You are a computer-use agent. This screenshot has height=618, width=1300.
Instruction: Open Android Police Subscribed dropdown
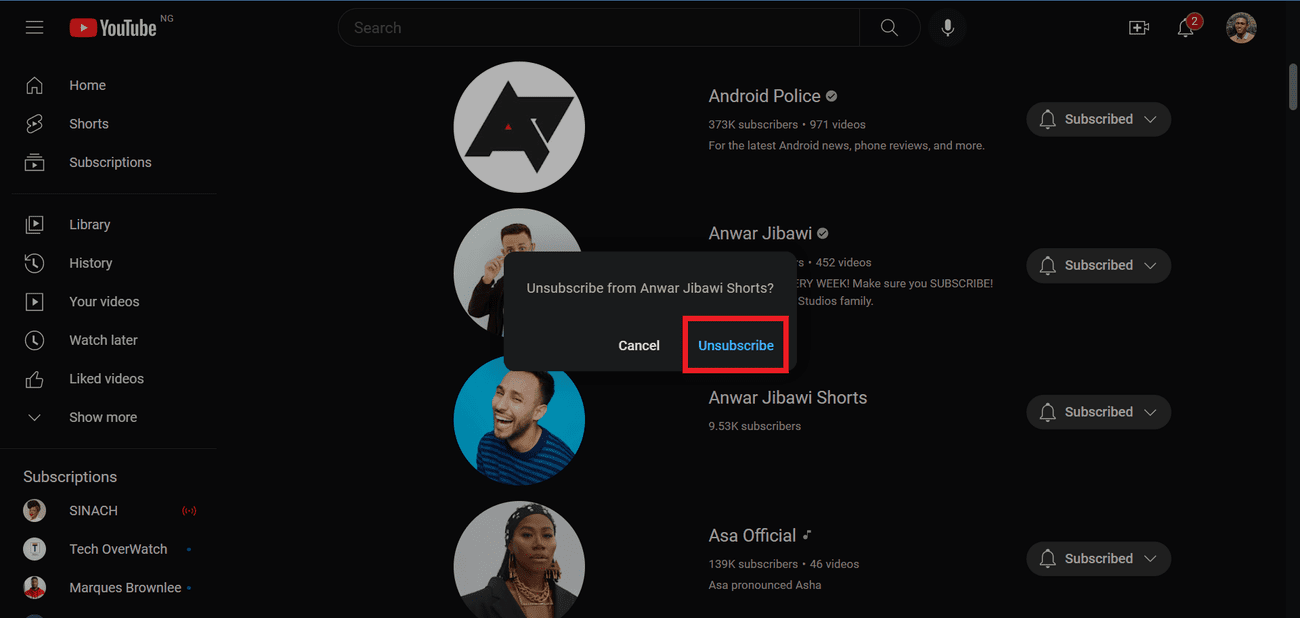tap(1098, 119)
